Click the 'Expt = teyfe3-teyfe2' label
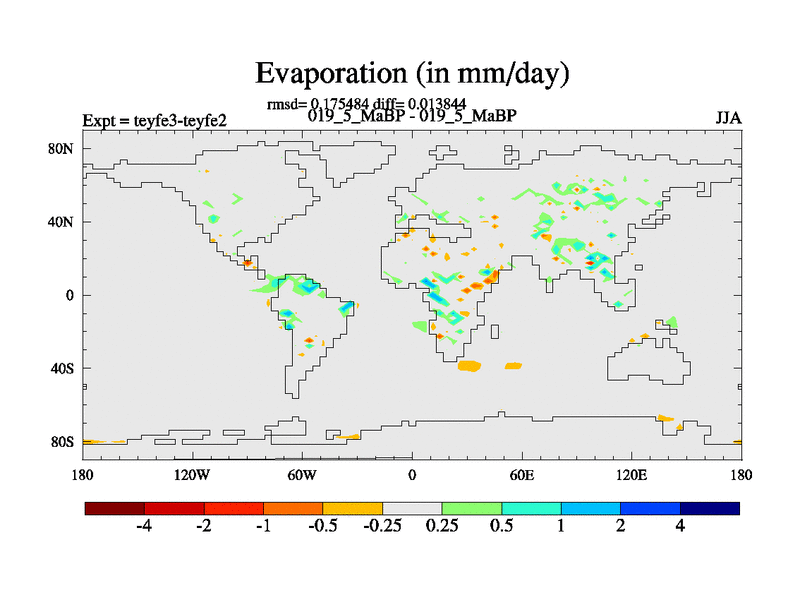Image resolution: width=800 pixels, height=600 pixels. pos(154,121)
